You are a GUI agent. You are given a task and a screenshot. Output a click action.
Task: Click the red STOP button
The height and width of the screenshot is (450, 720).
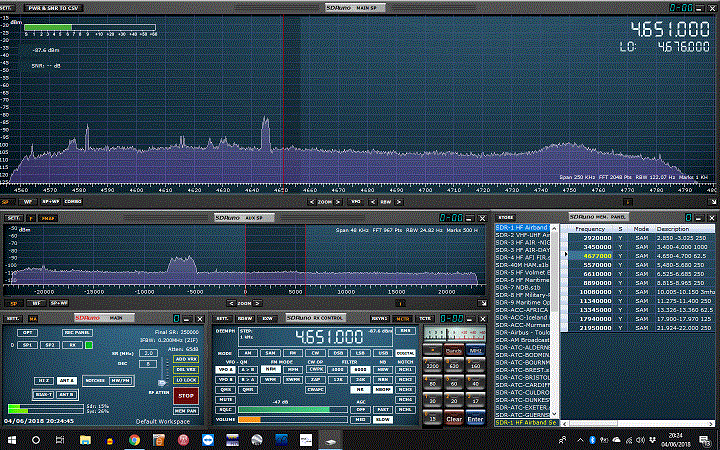point(186,395)
